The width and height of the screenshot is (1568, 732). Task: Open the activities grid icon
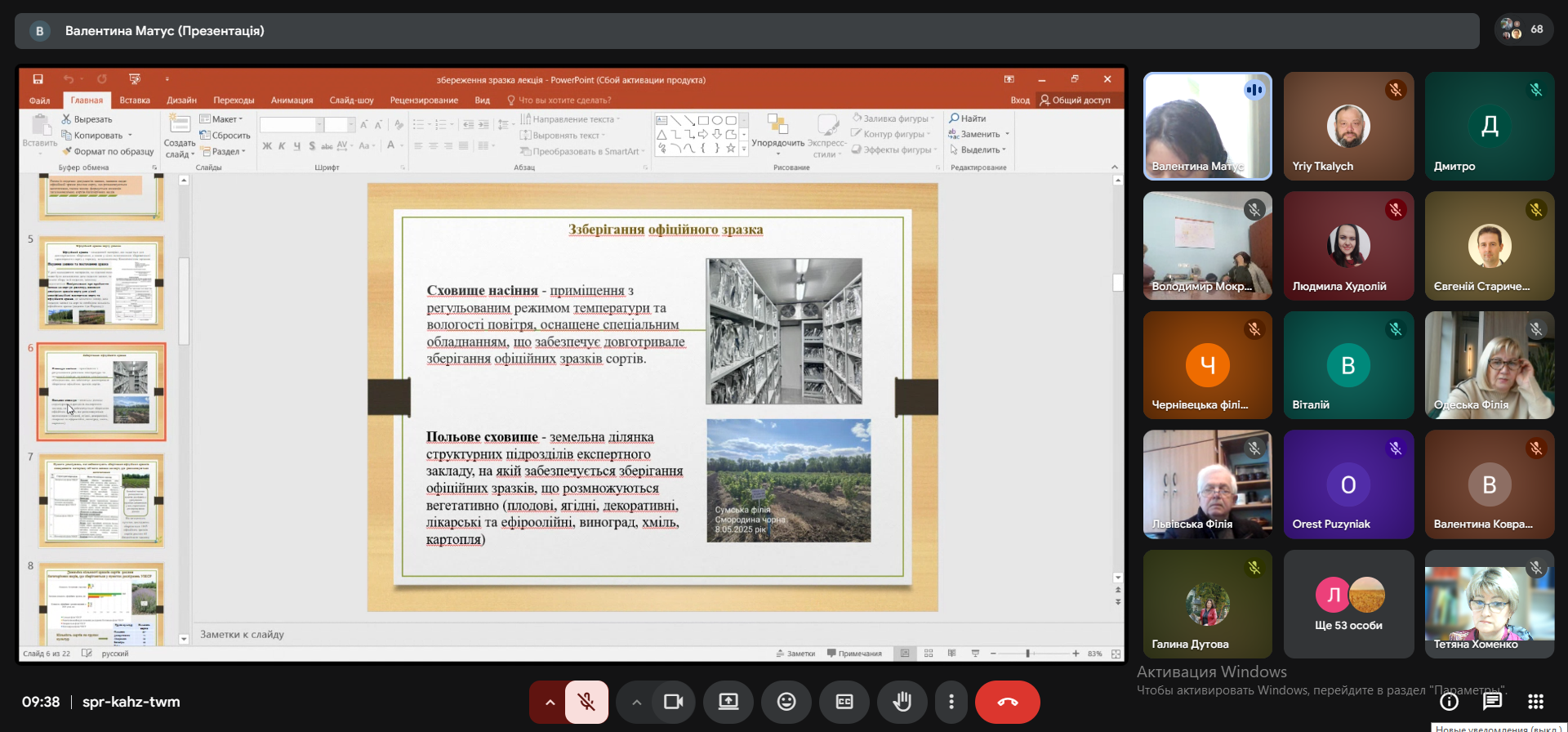[1535, 701]
